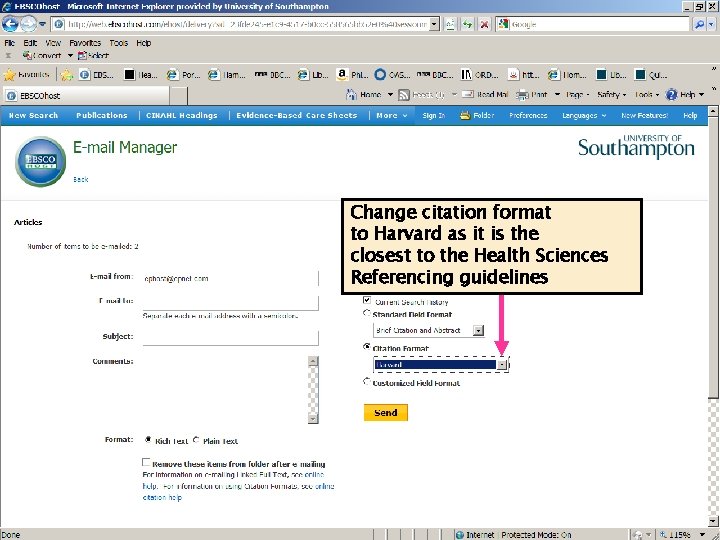Viewport: 720px width, 540px height.
Task: Open the Tools menu in menu bar
Action: pos(118,43)
